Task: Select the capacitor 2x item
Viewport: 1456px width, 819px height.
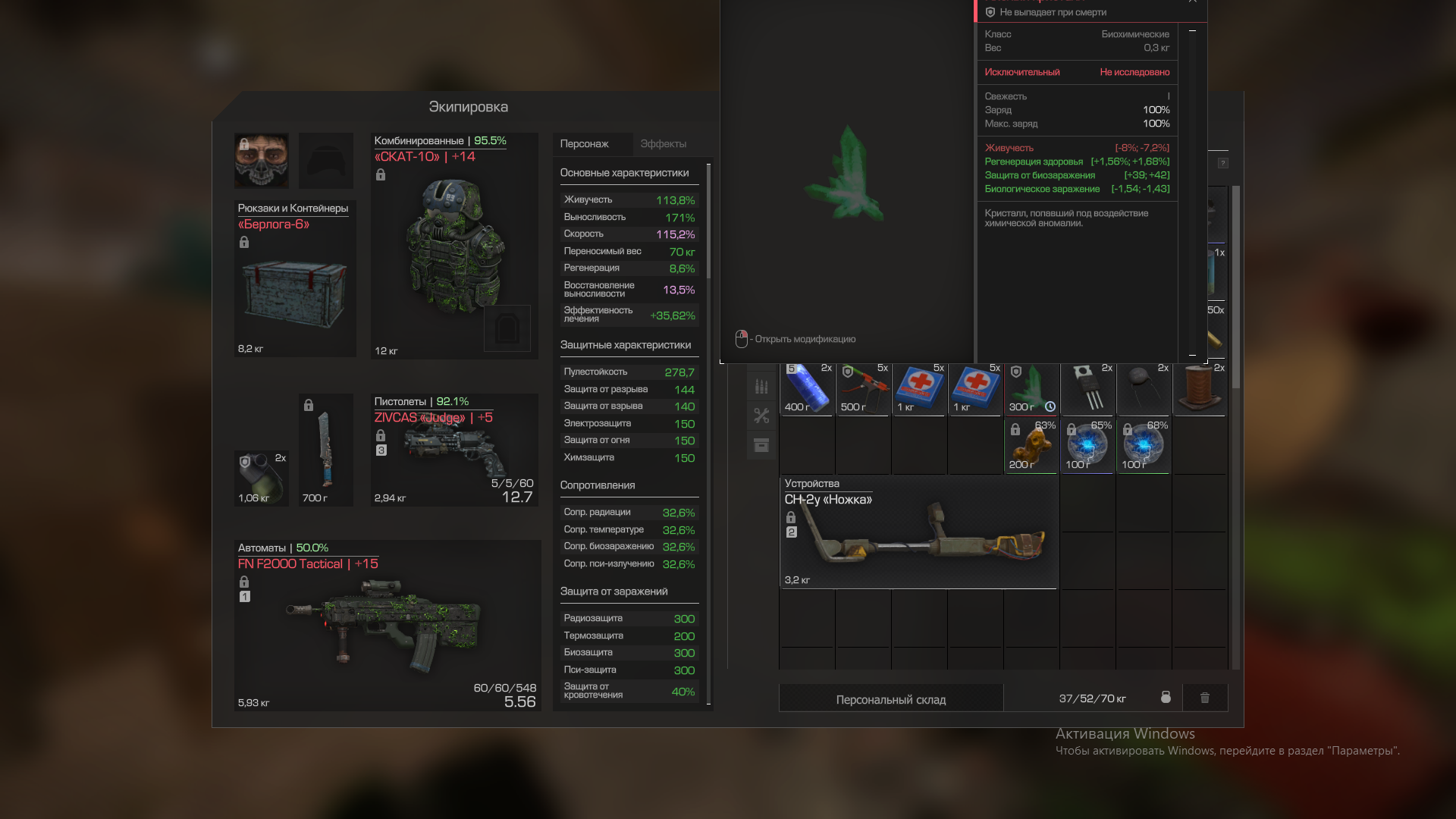Action: (x=1144, y=389)
